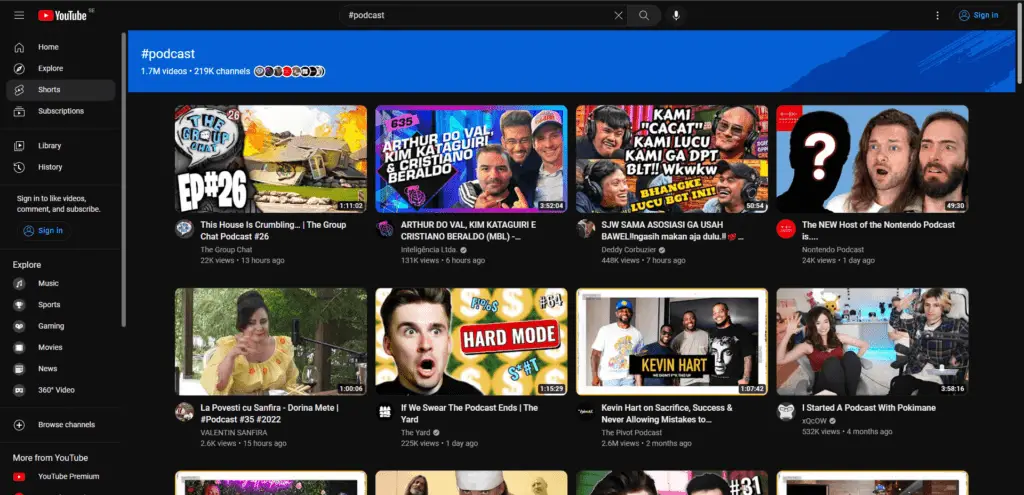Open The Yard Hard Mode thumbnail
The width and height of the screenshot is (1024, 495).
pyautogui.click(x=471, y=342)
